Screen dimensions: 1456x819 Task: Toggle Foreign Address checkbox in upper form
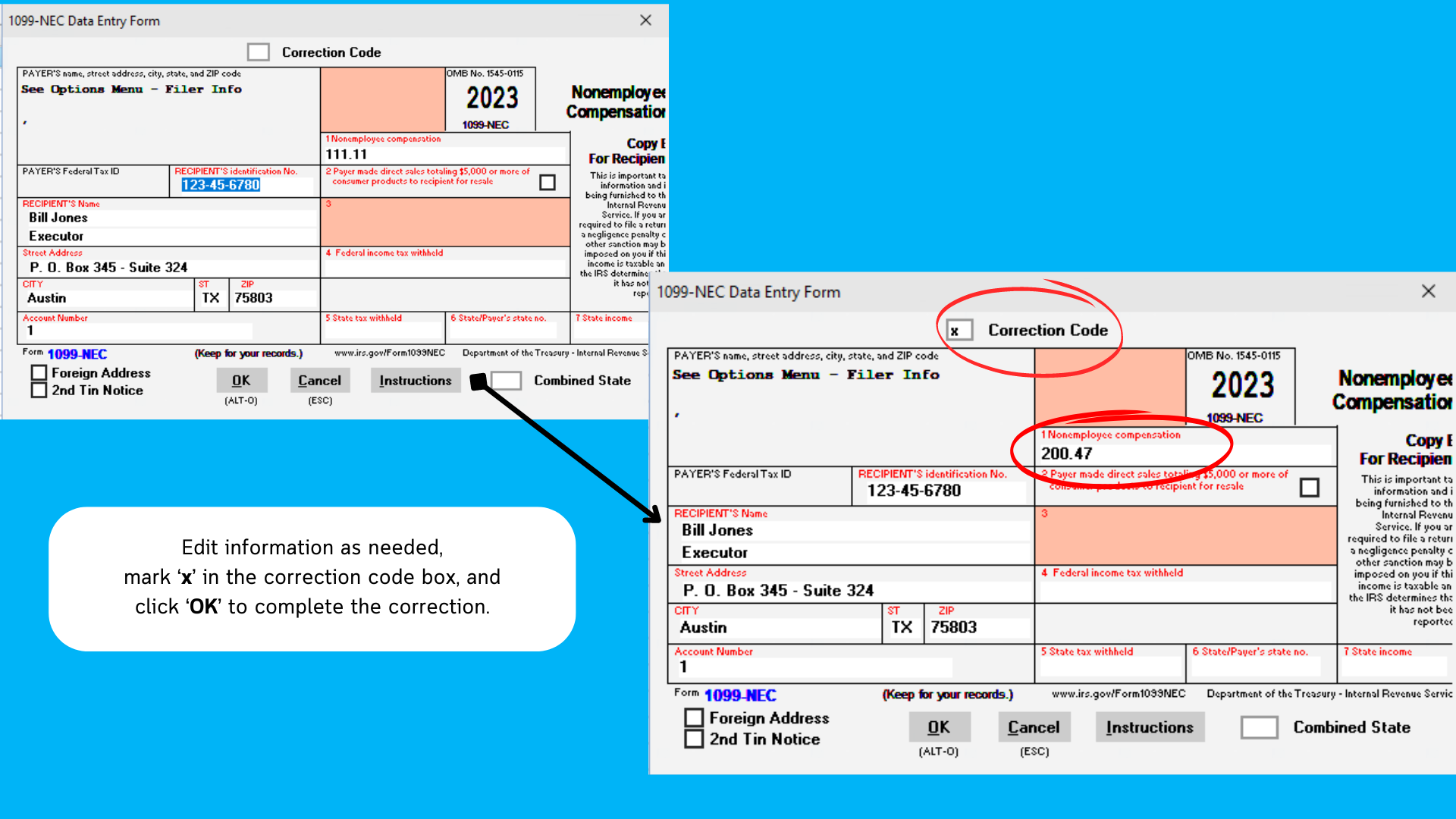tap(39, 373)
